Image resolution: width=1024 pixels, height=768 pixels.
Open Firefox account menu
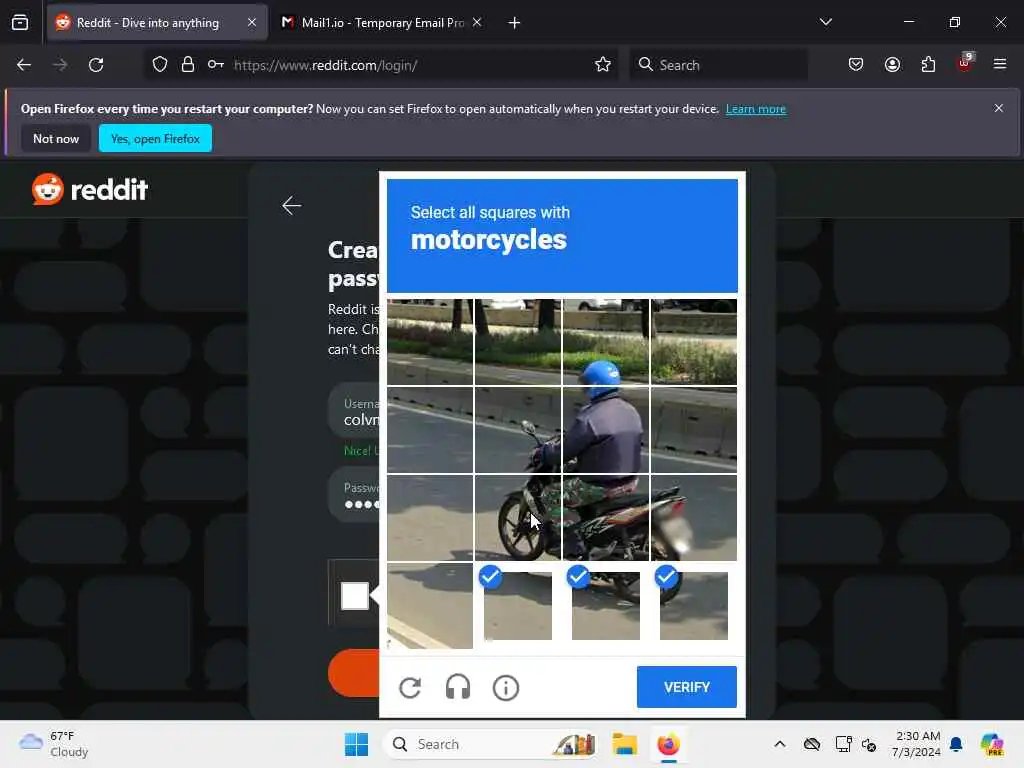892,65
